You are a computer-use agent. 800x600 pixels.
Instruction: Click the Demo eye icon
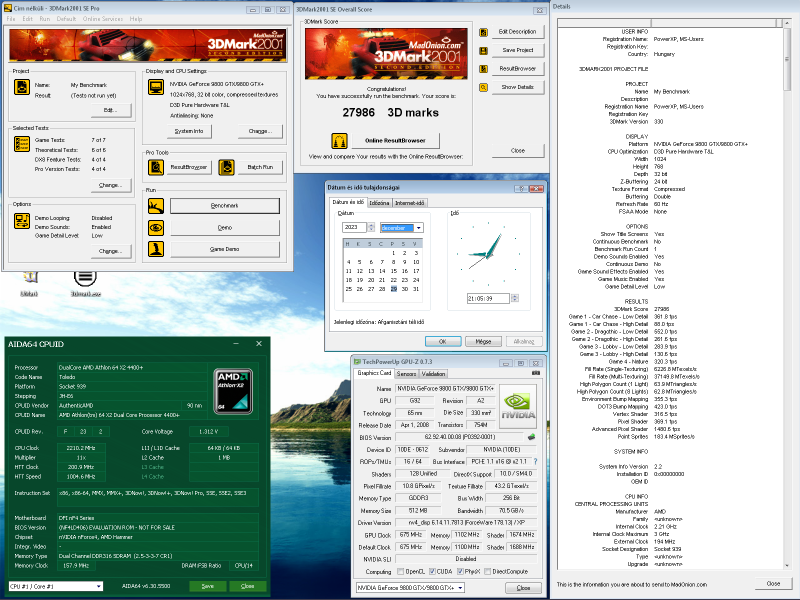[156, 228]
